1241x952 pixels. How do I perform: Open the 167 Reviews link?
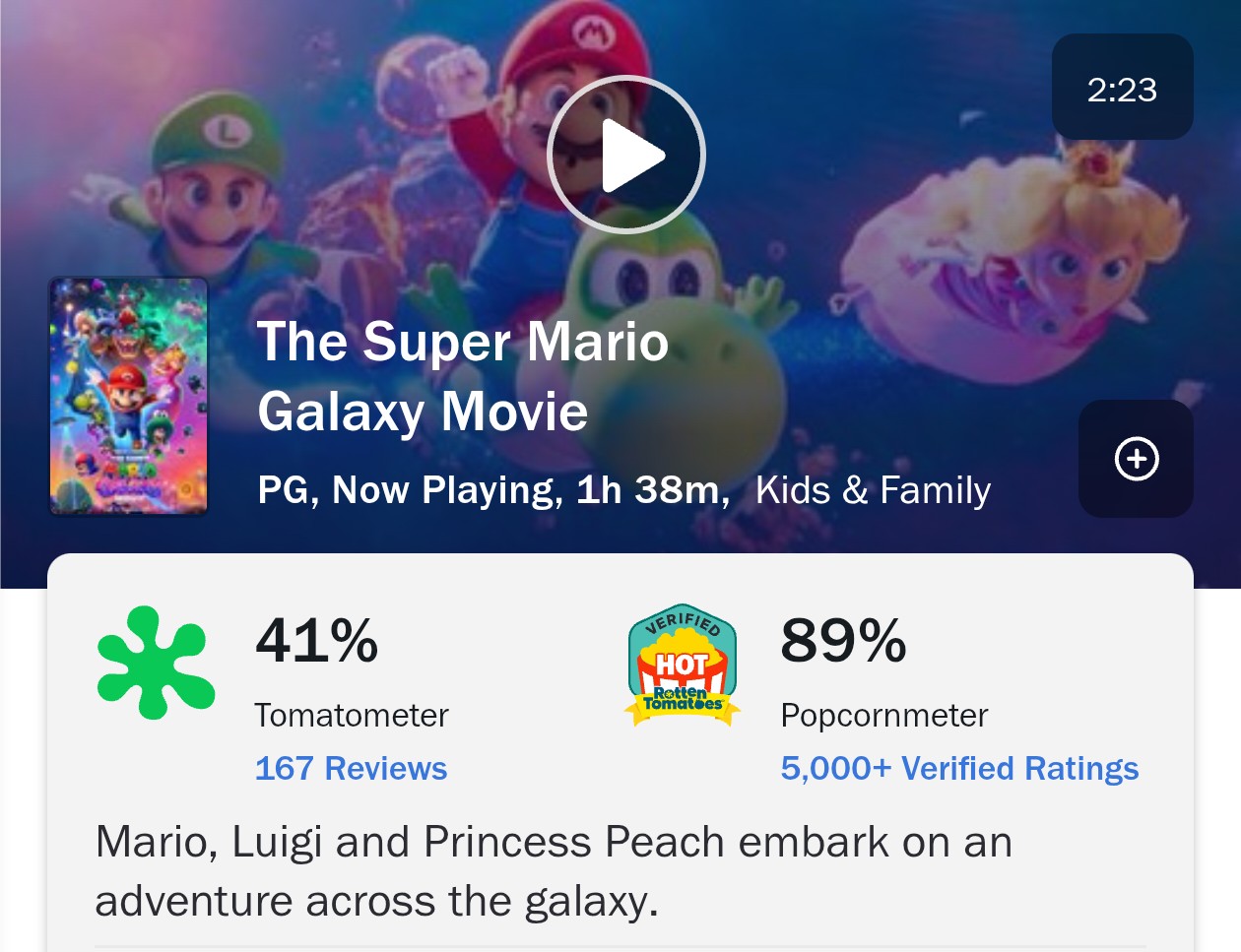click(351, 768)
